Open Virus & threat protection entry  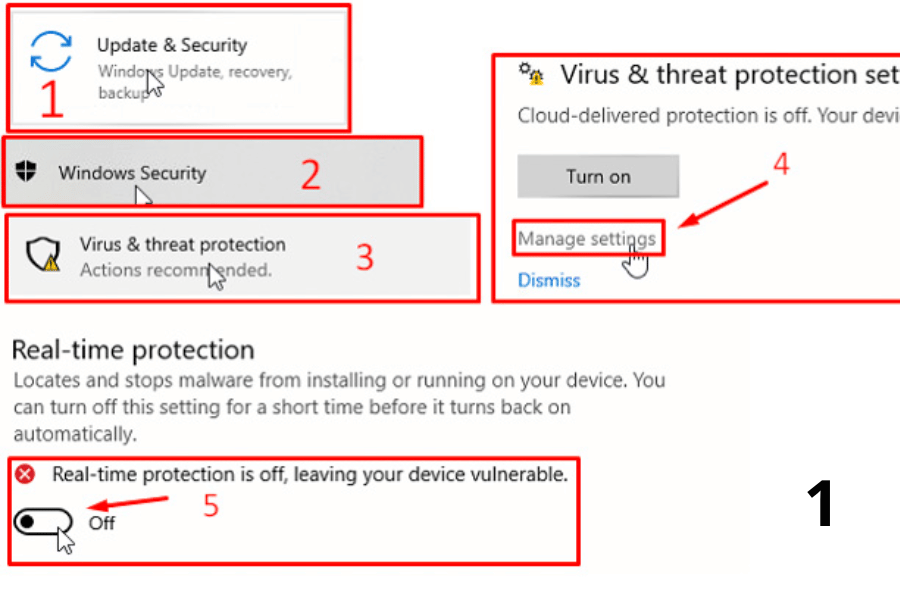[x=182, y=245]
